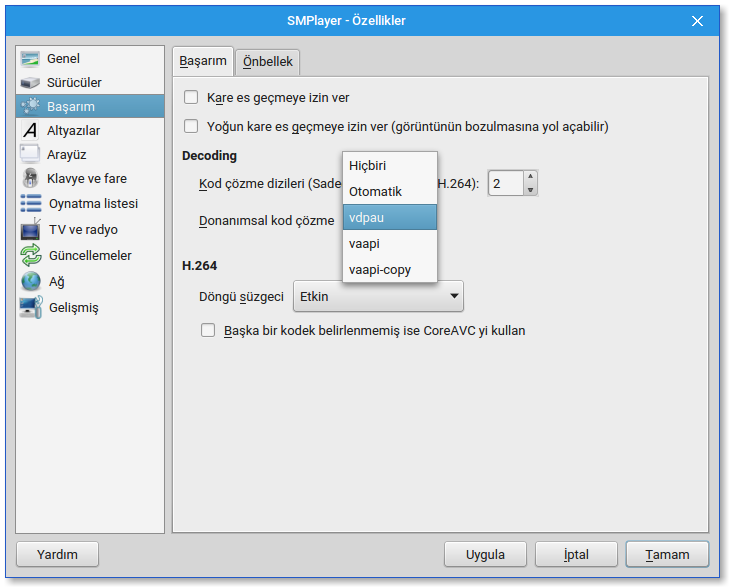Viewport: 729px width, 587px height.
Task: Select the Başarım gear icon
Action: [x=30, y=106]
